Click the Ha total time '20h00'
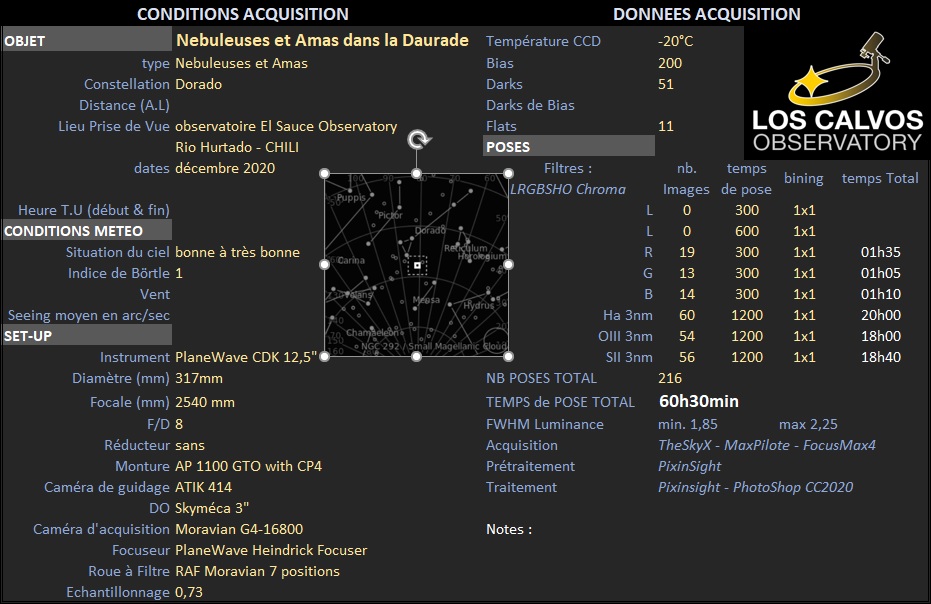This screenshot has height=604, width=931. [x=881, y=315]
